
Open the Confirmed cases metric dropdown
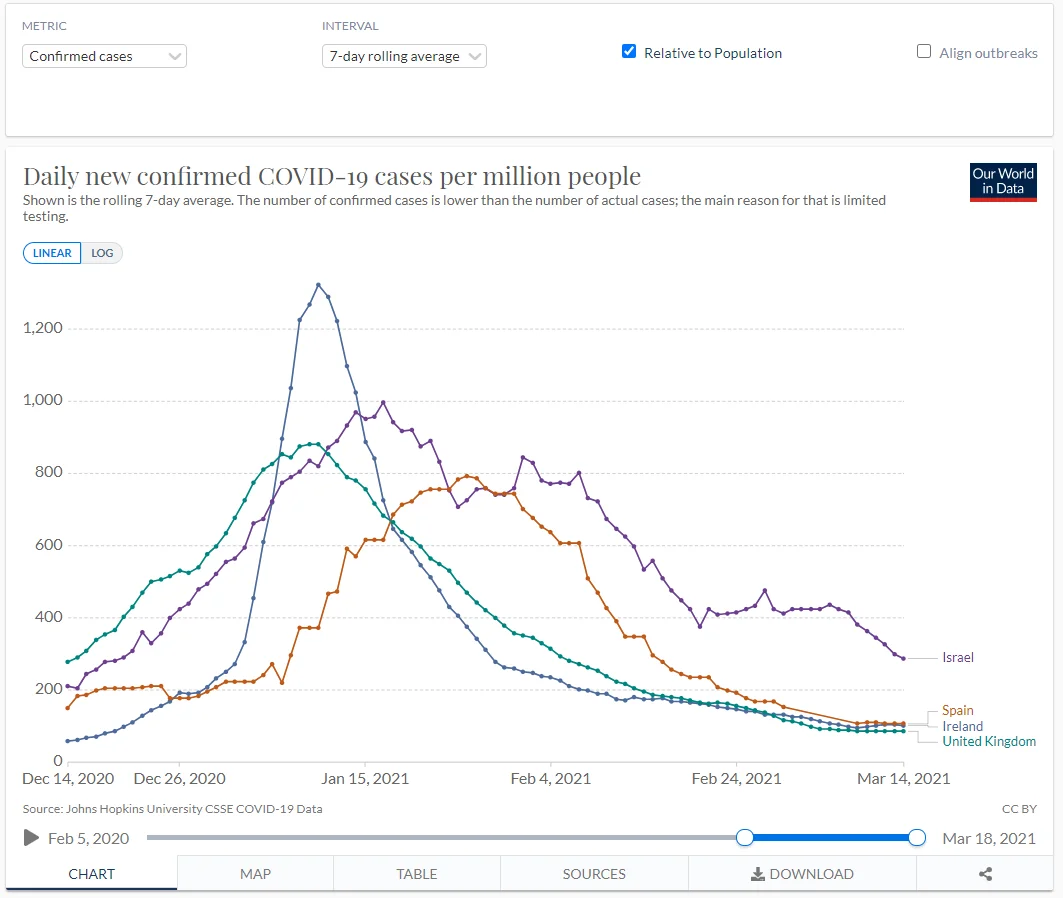click(104, 56)
